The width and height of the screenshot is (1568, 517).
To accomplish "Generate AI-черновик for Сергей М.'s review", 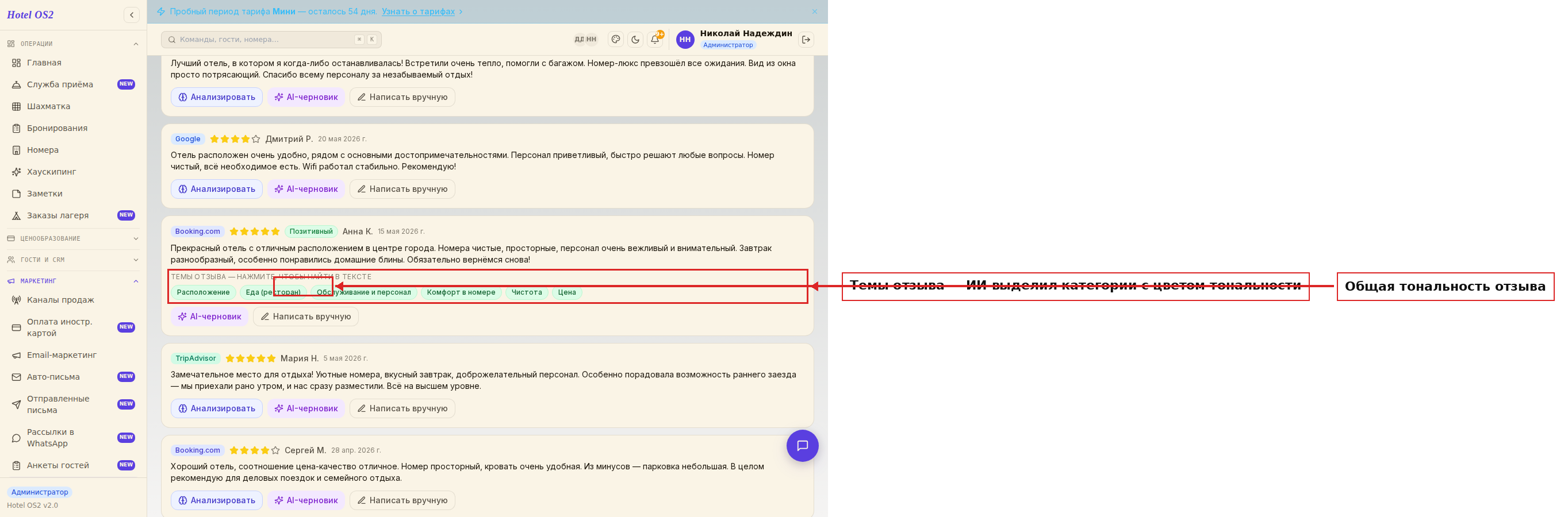I will coord(306,500).
